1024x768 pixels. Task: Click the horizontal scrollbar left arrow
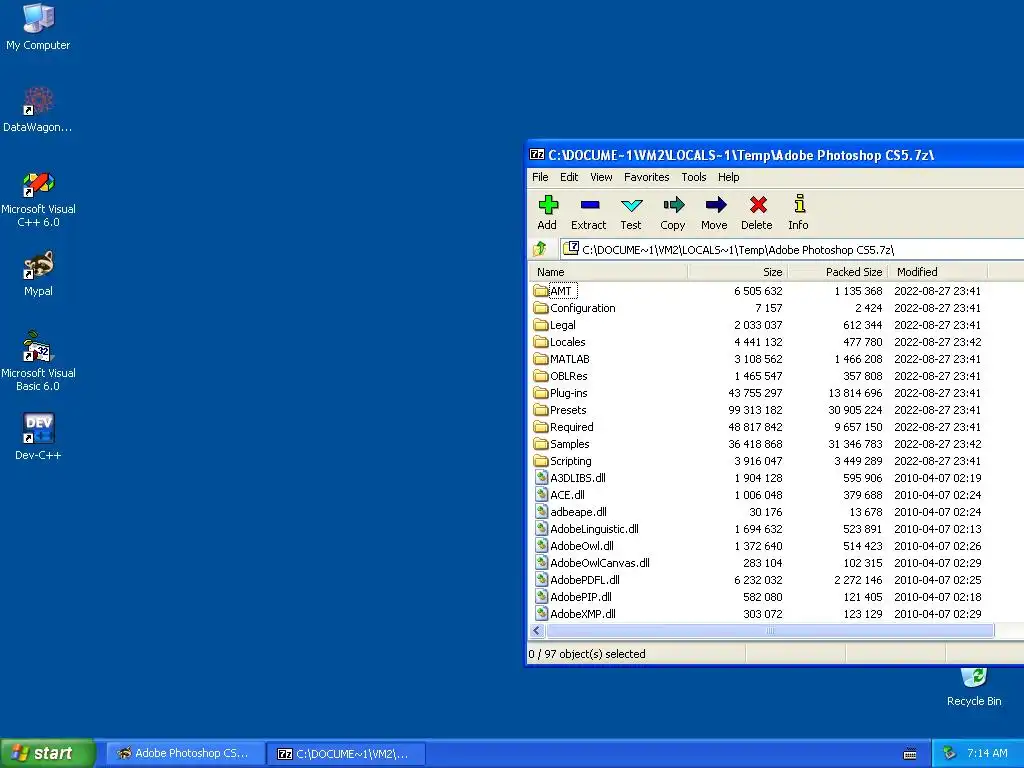[537, 631]
